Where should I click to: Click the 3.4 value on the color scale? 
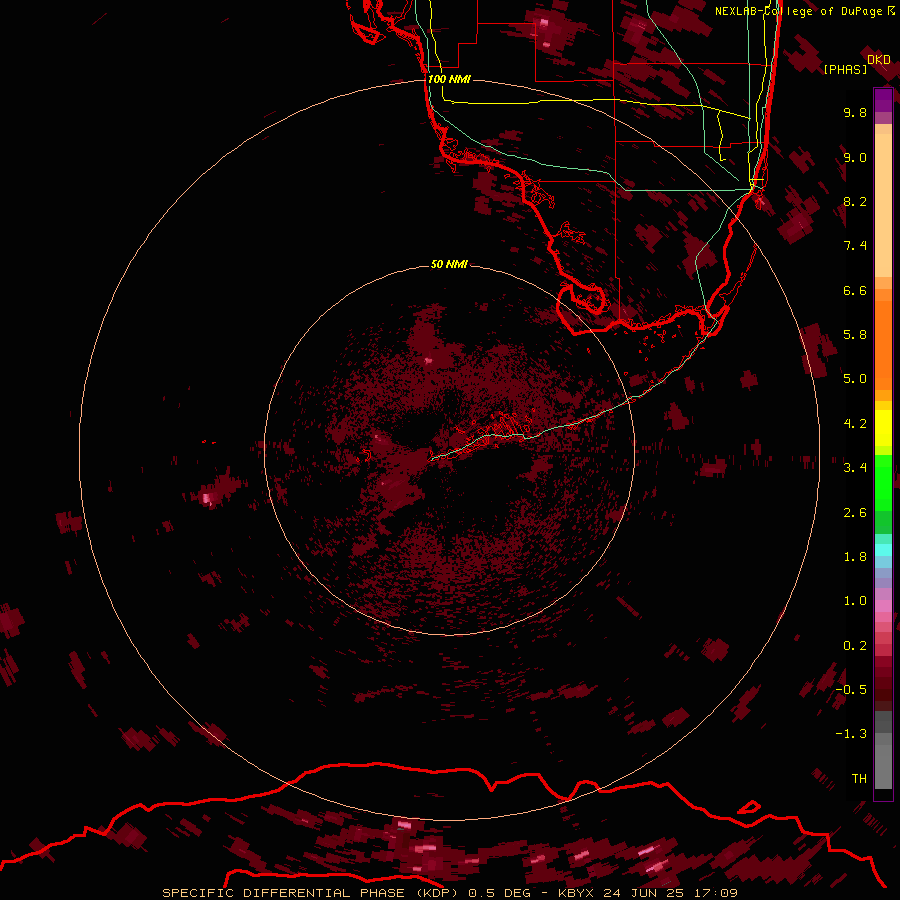tap(855, 468)
